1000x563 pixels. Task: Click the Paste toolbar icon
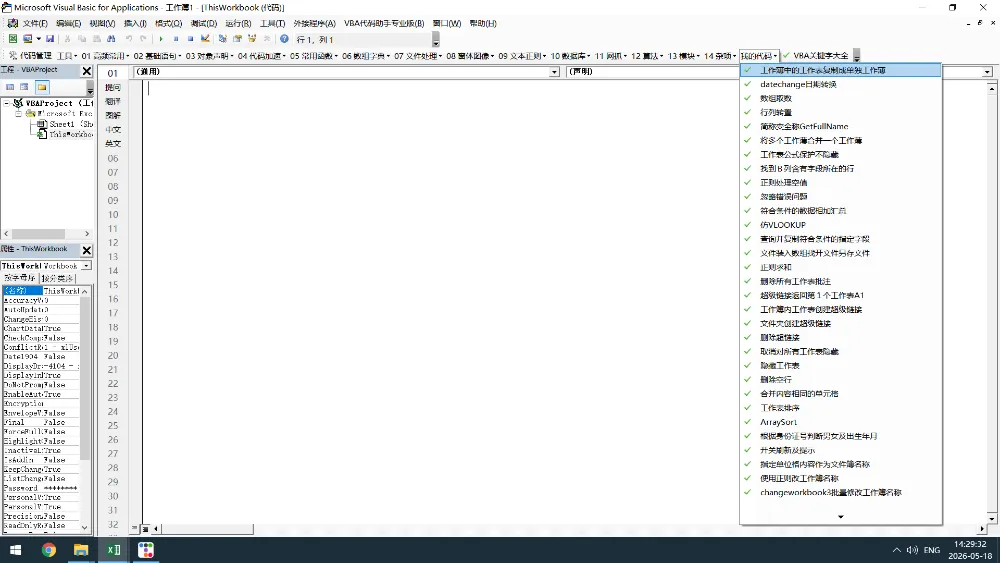[96, 39]
